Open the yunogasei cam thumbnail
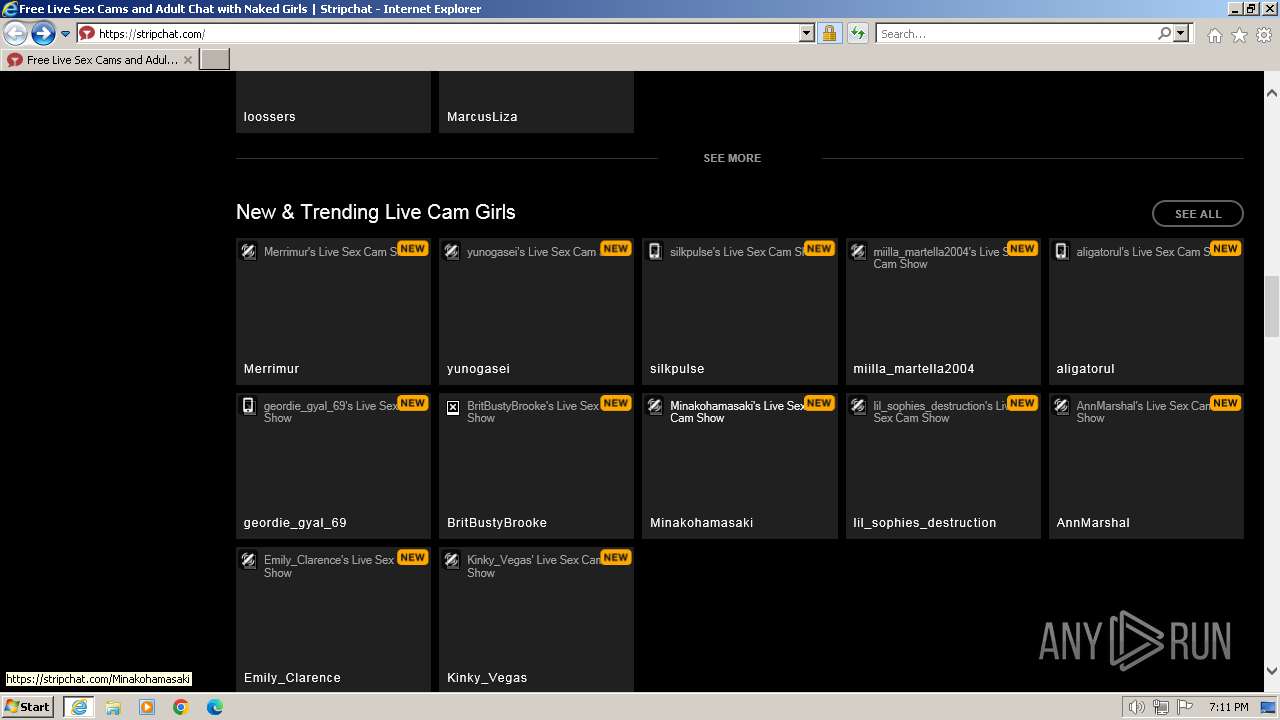 click(536, 311)
